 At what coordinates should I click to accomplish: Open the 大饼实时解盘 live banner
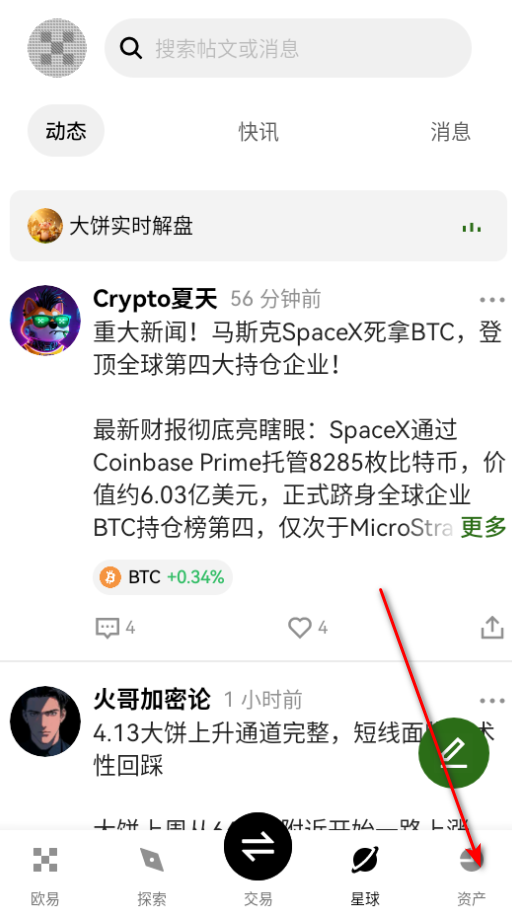coord(258,226)
